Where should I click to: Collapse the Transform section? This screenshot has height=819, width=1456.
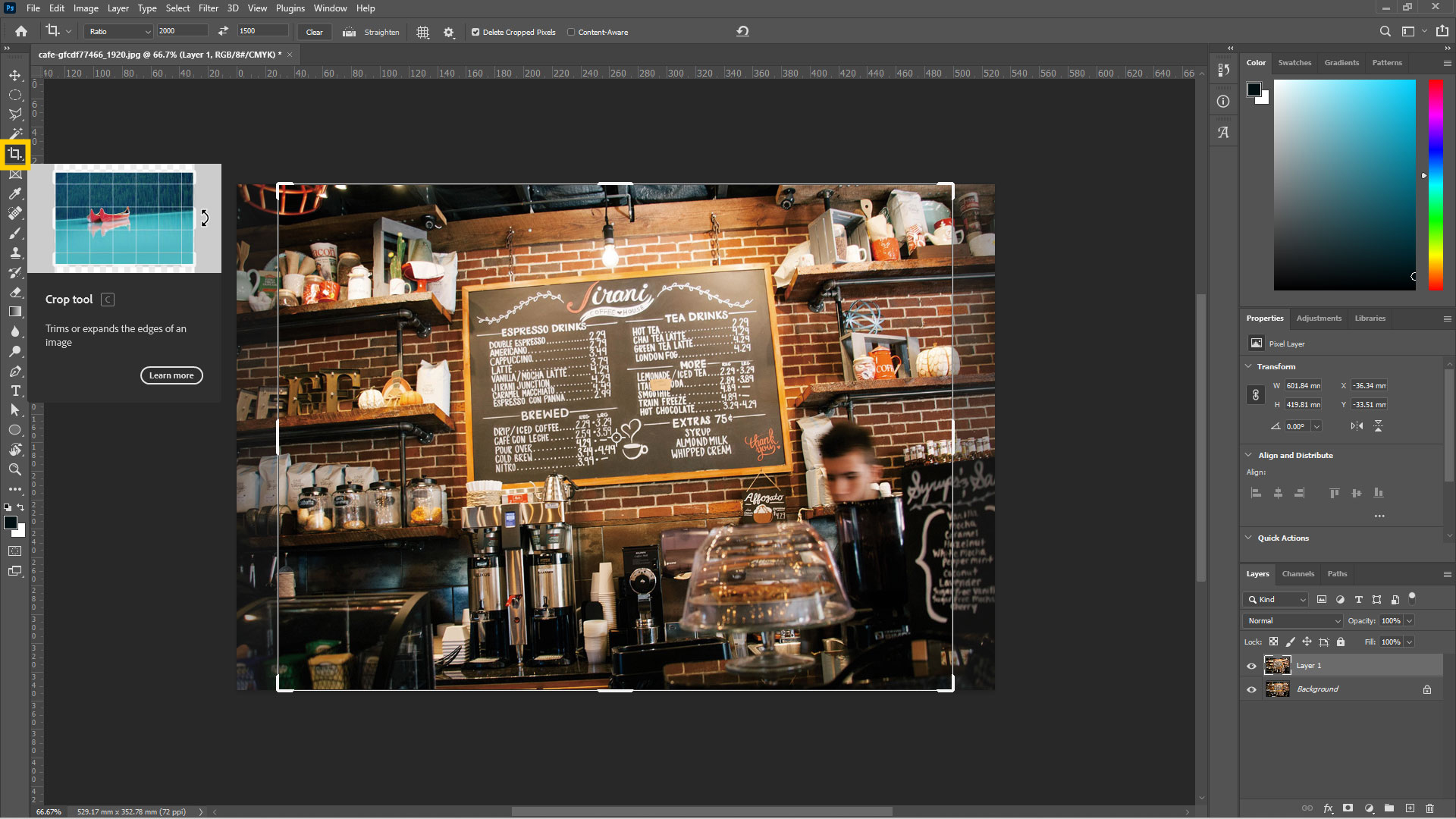click(1249, 366)
